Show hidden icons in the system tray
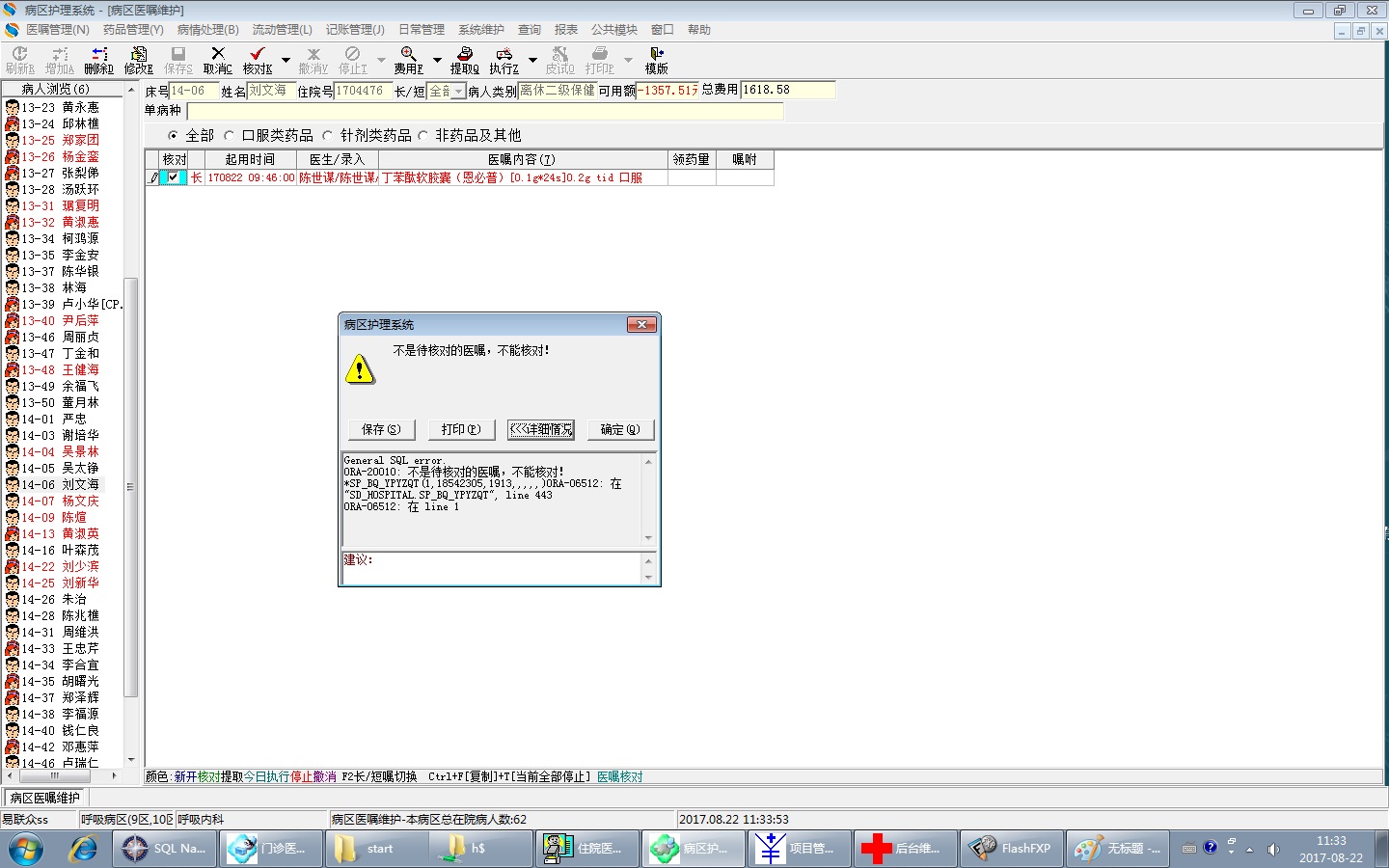1389x868 pixels. coord(1249,850)
